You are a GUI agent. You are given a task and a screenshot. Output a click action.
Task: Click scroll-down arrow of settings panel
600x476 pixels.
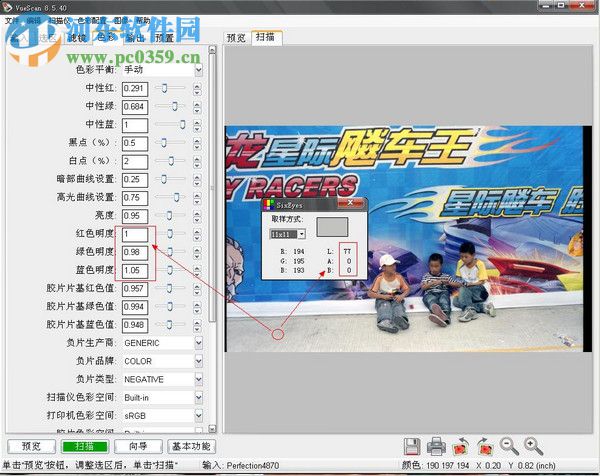[212, 429]
